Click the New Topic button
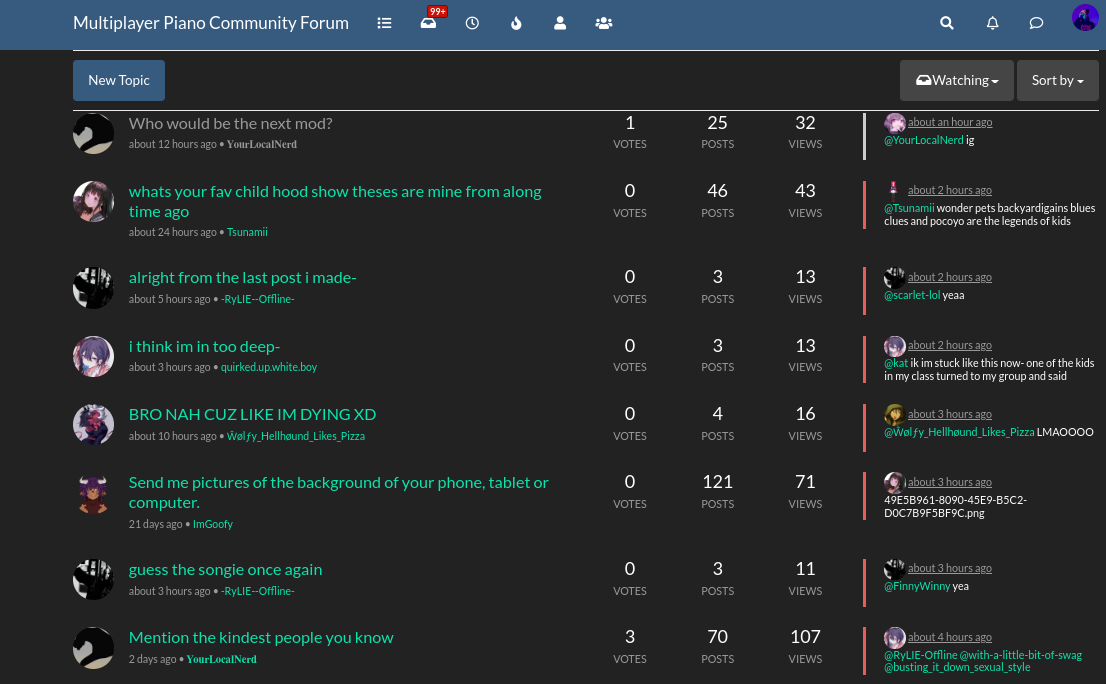Viewport: 1106px width, 684px height. pyautogui.click(x=119, y=80)
